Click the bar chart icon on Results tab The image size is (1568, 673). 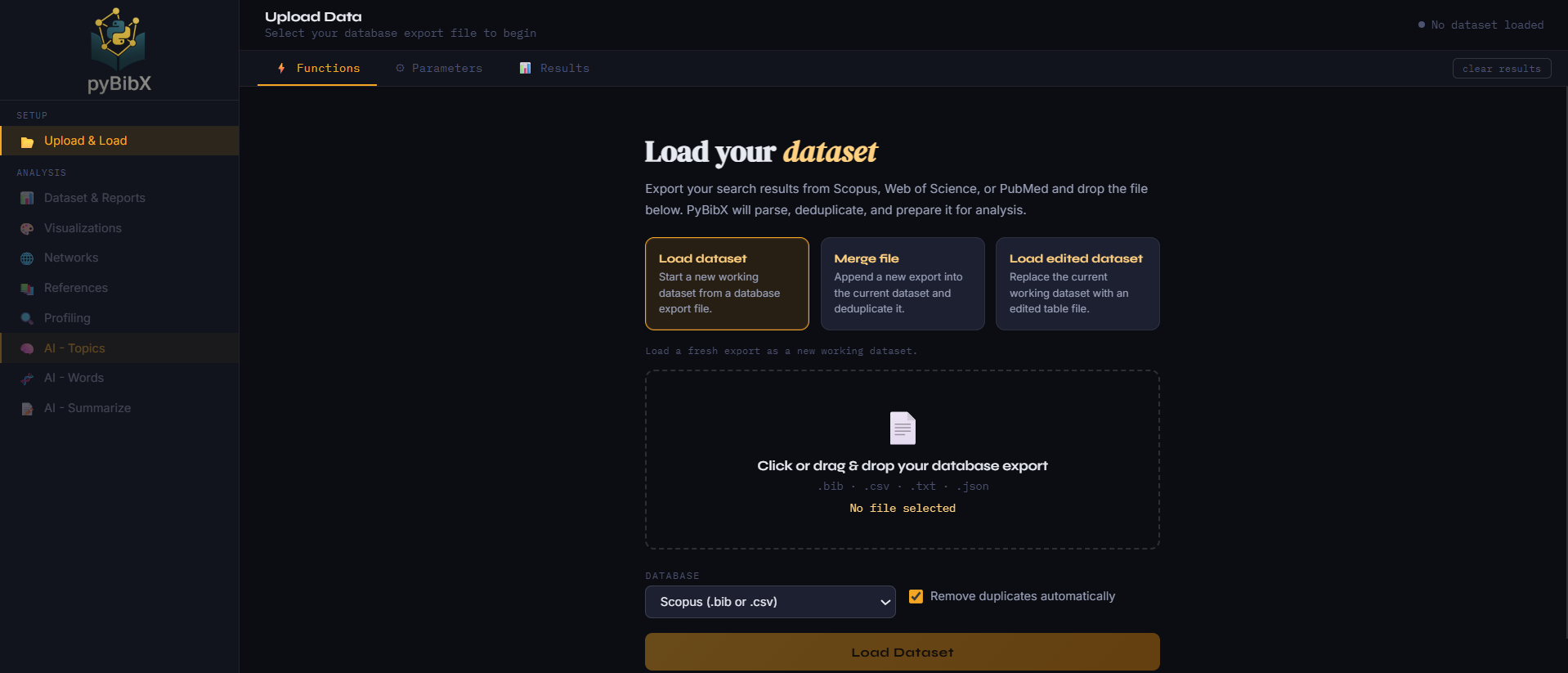(x=525, y=68)
